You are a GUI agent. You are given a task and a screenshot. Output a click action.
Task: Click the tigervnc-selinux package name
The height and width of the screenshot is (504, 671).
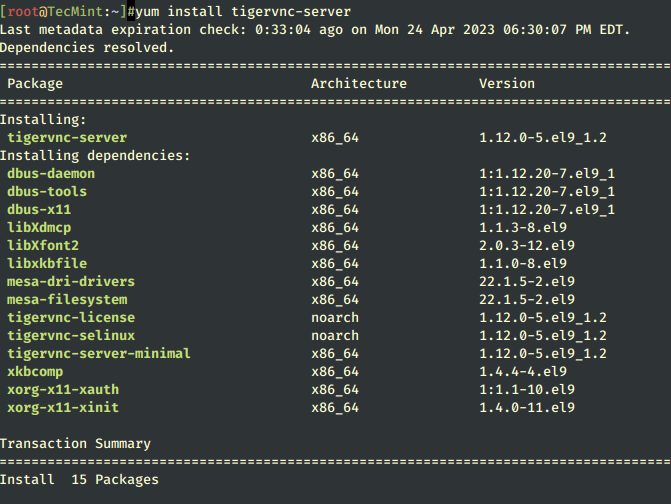pos(71,335)
